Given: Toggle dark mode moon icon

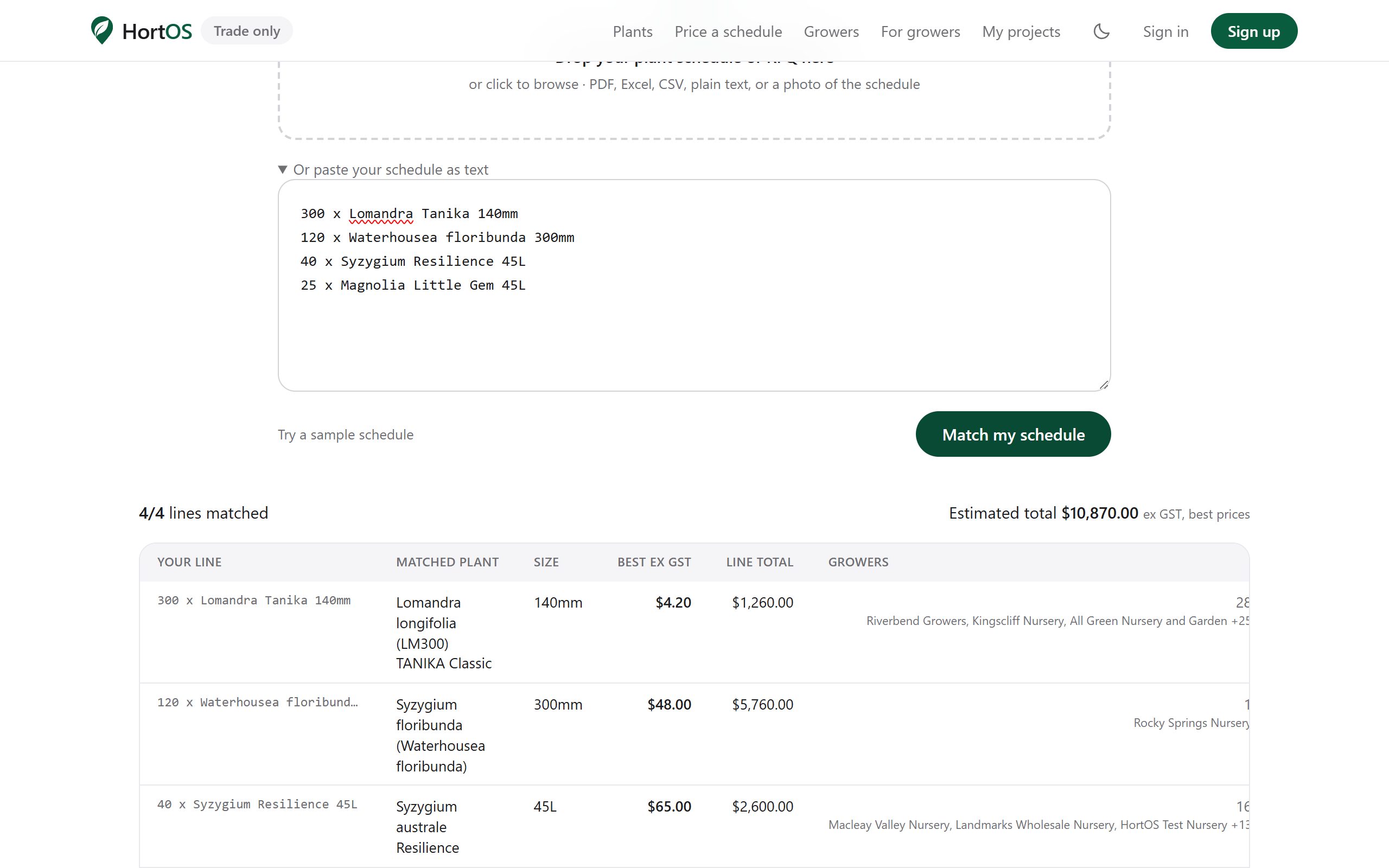Looking at the screenshot, I should (x=1101, y=31).
